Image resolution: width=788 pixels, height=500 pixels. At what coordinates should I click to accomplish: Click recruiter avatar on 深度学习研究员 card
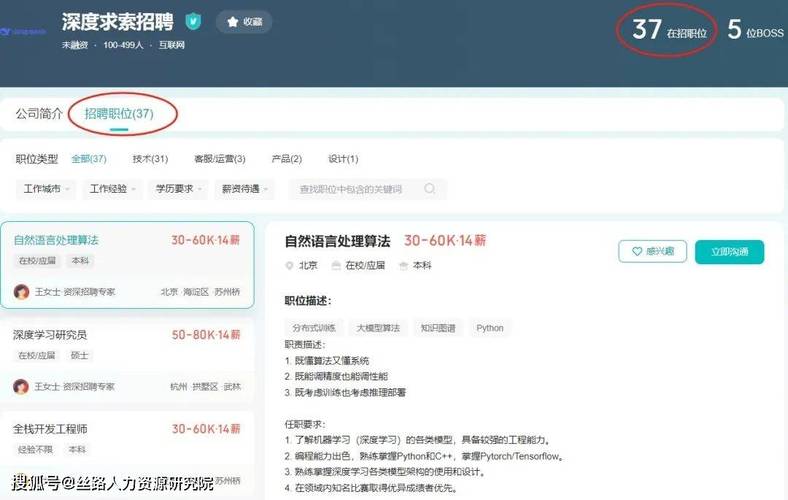(x=21, y=386)
